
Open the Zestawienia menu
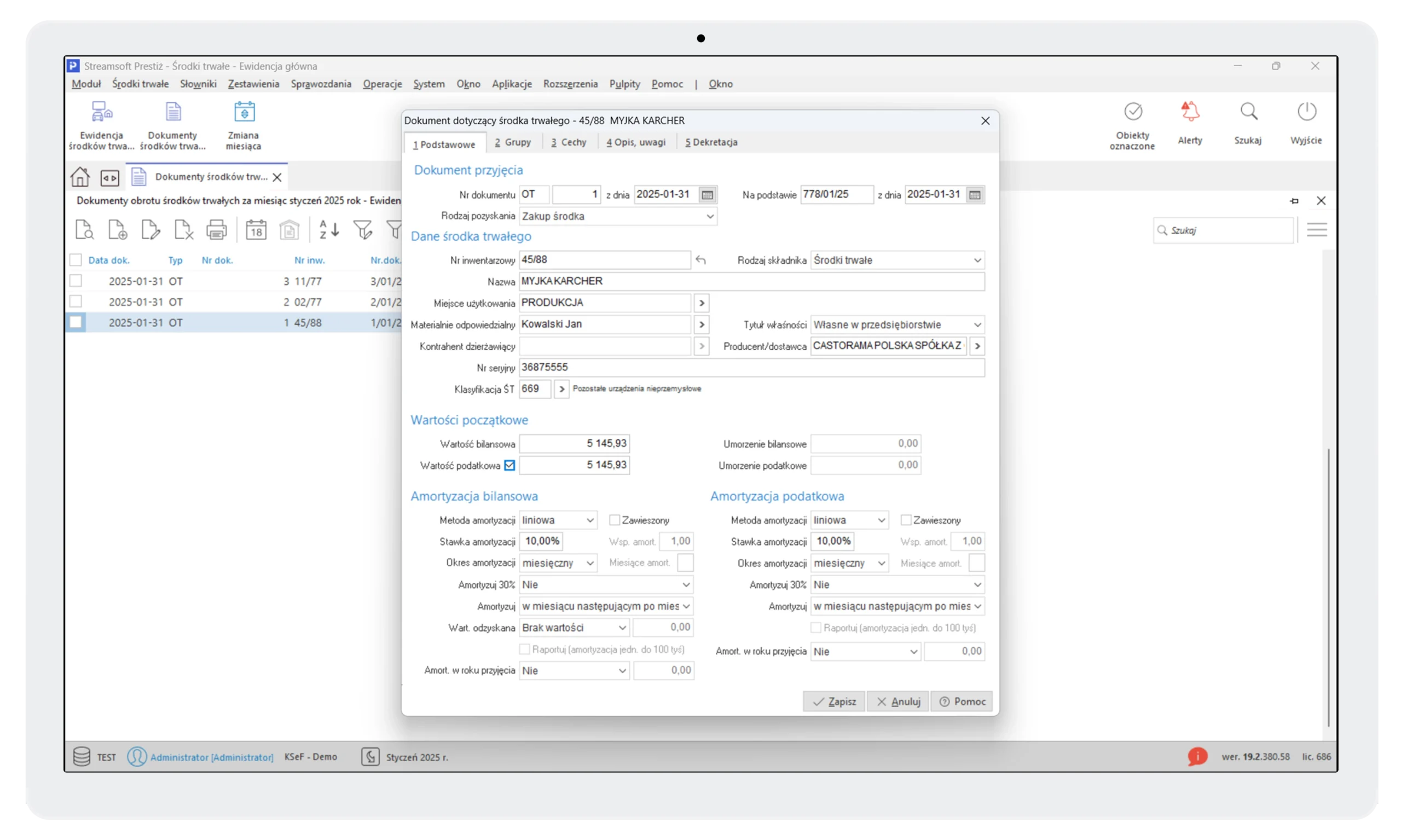point(253,84)
